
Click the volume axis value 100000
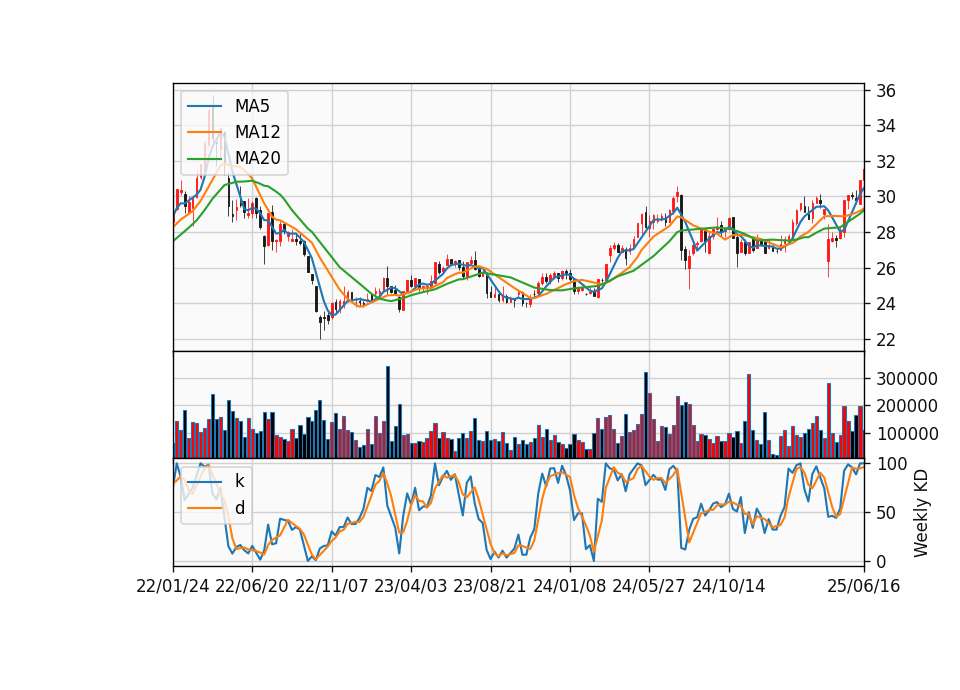(907, 434)
